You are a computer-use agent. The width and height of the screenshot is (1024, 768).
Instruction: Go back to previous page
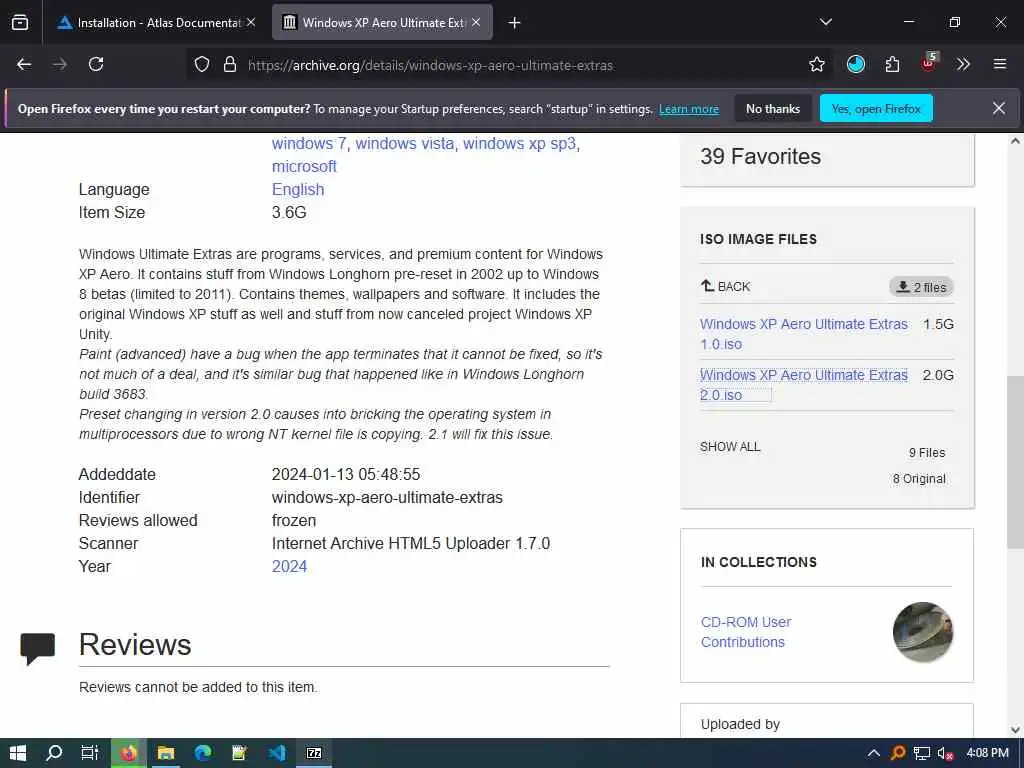tap(24, 64)
